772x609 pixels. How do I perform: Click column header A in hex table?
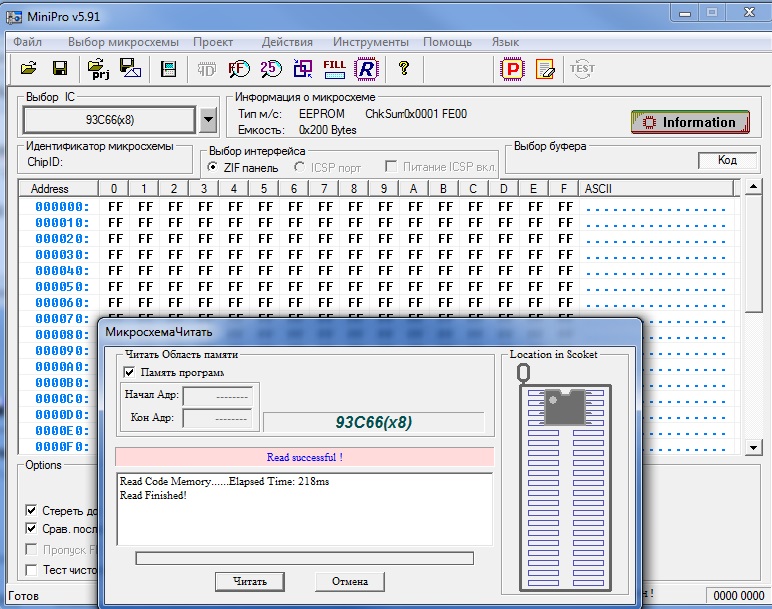click(x=414, y=189)
